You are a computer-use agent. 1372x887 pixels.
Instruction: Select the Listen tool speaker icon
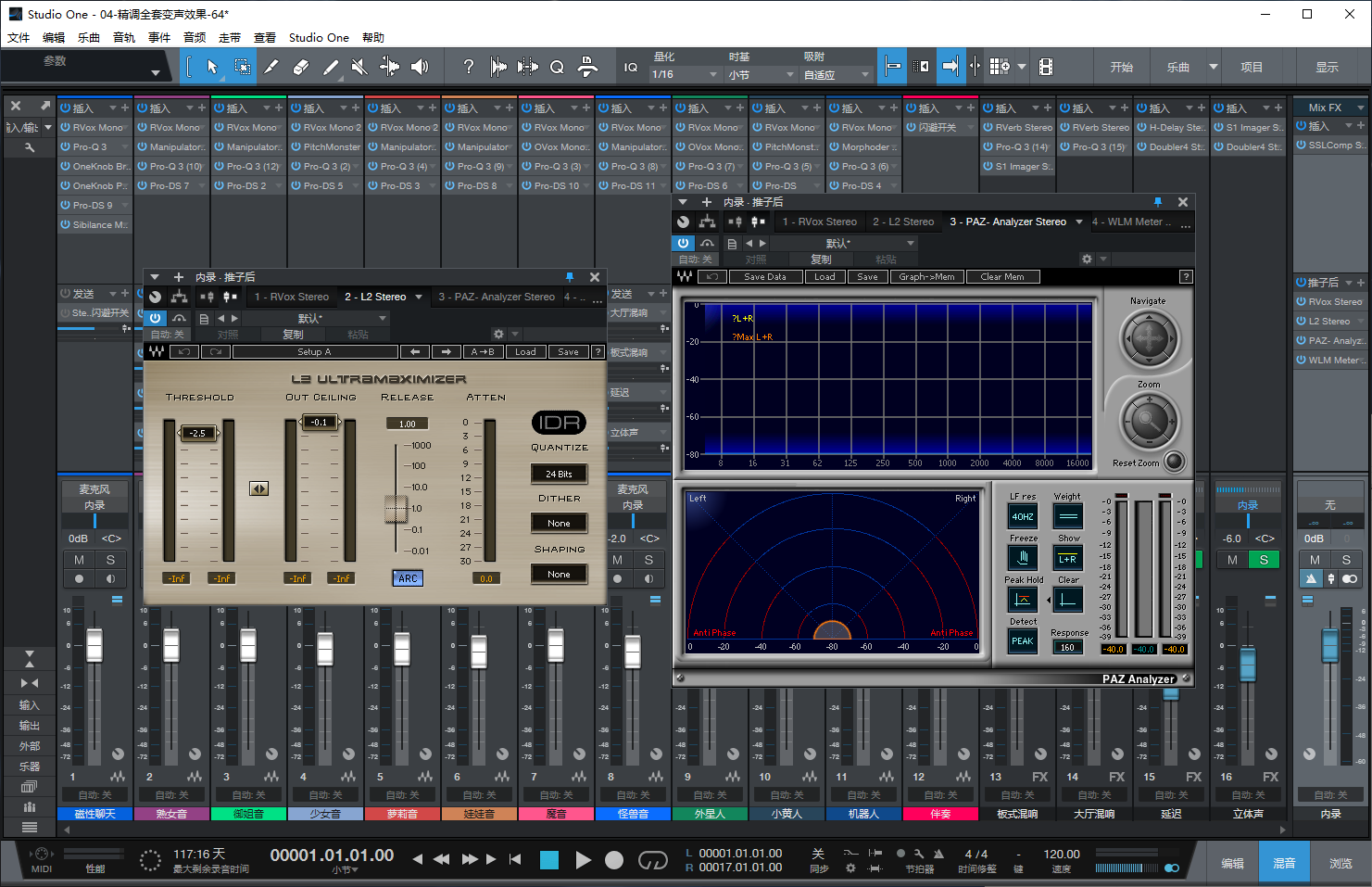[420, 66]
